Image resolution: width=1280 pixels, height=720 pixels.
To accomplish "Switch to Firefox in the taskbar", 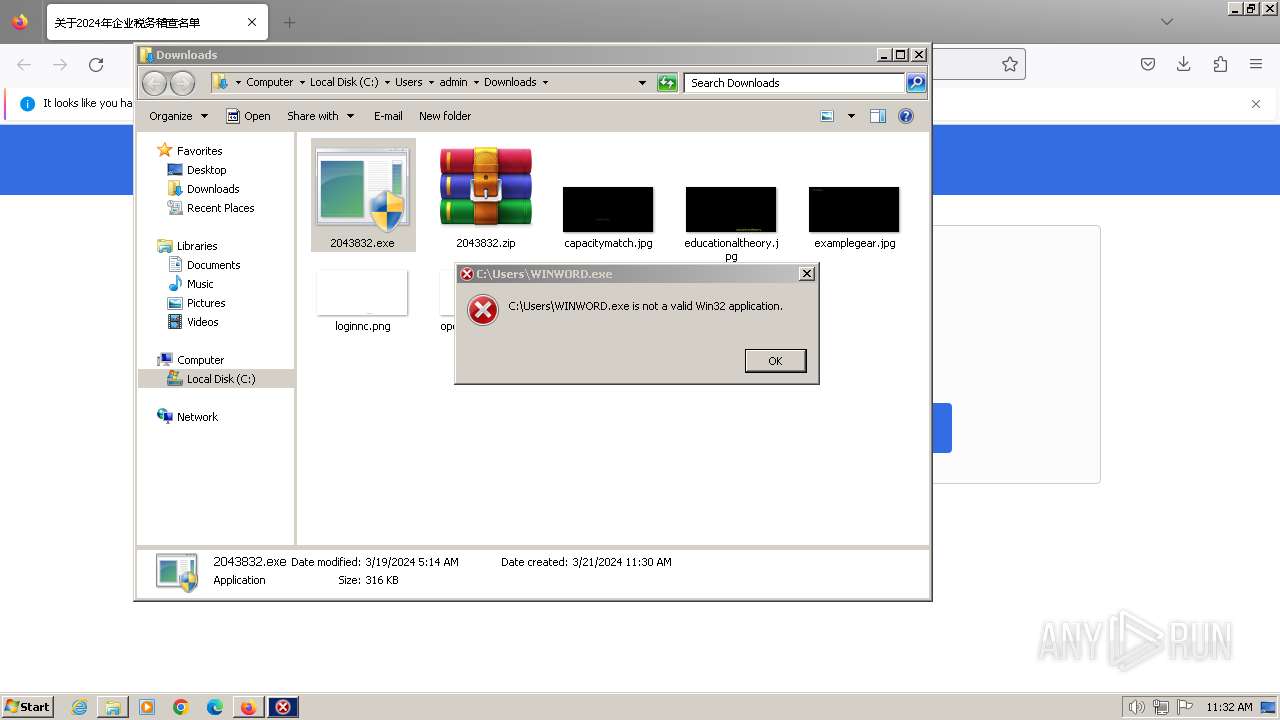I will pos(248,707).
